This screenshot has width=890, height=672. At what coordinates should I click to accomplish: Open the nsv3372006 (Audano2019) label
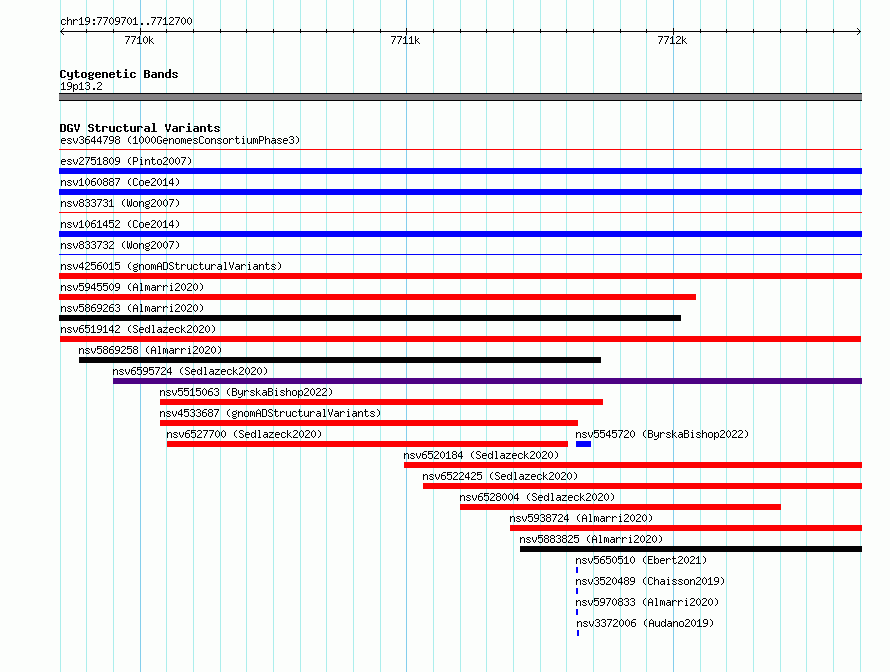click(x=645, y=623)
